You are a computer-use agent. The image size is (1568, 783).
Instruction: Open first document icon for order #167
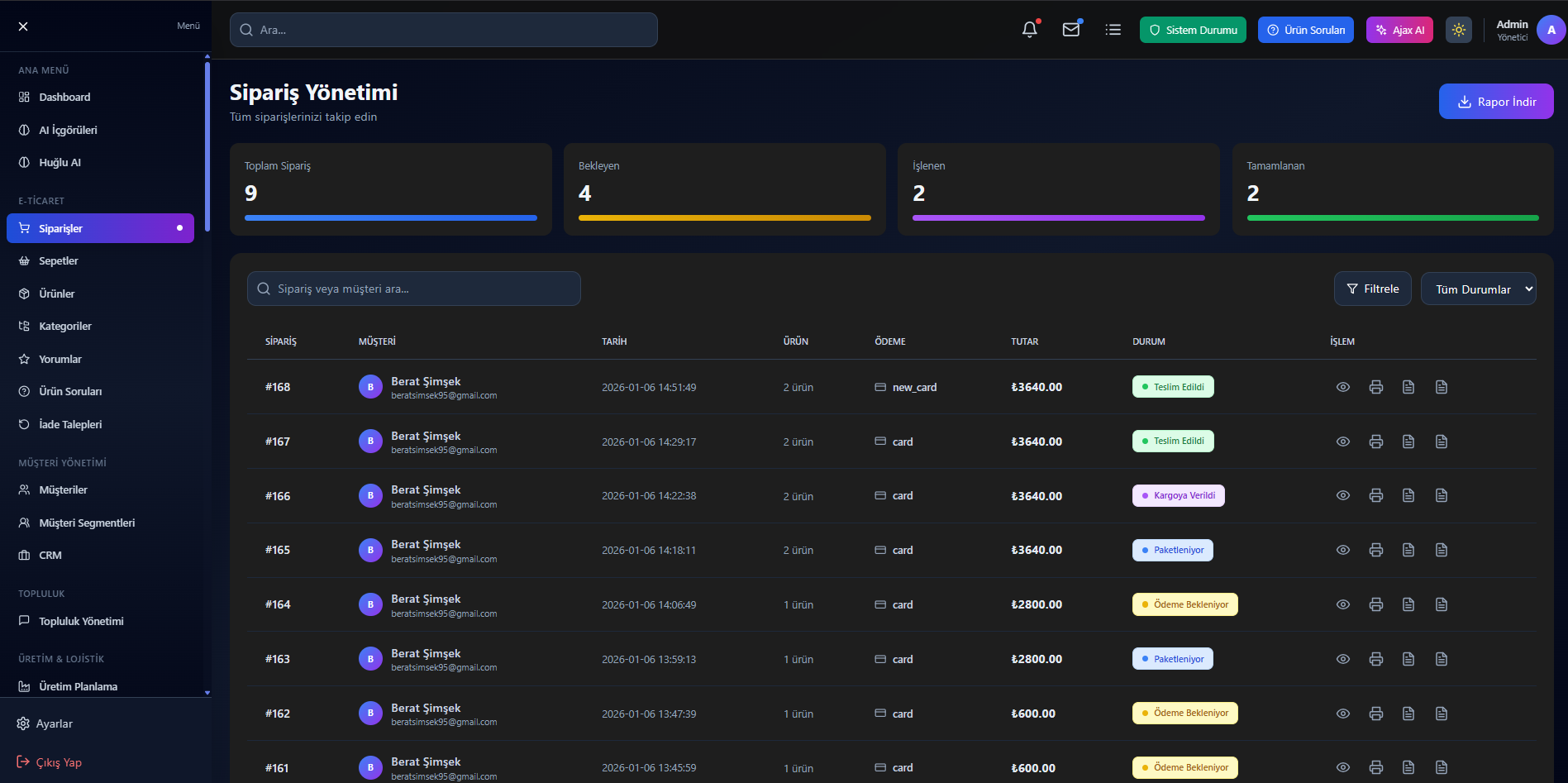1408,442
